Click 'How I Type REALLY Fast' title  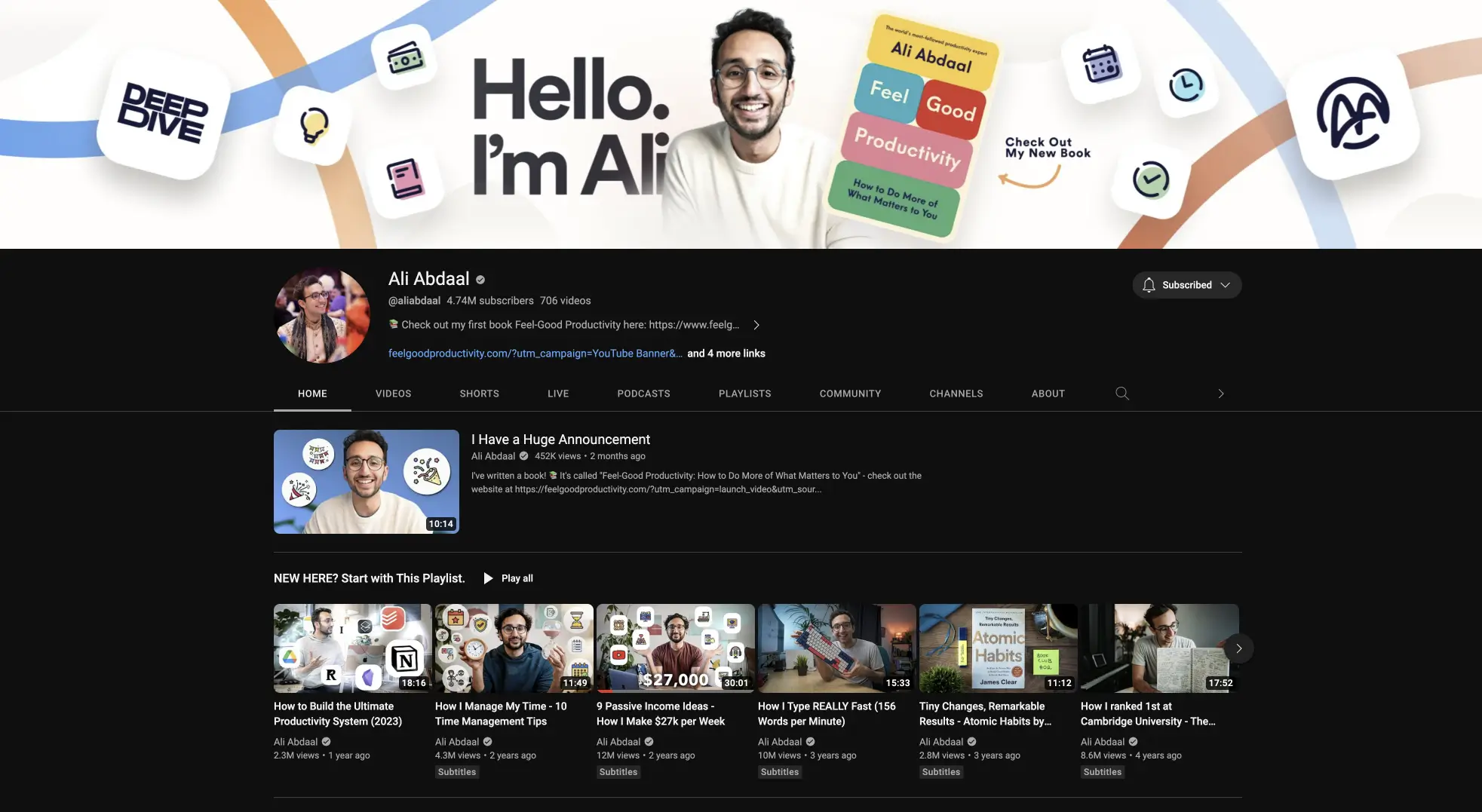(x=827, y=714)
